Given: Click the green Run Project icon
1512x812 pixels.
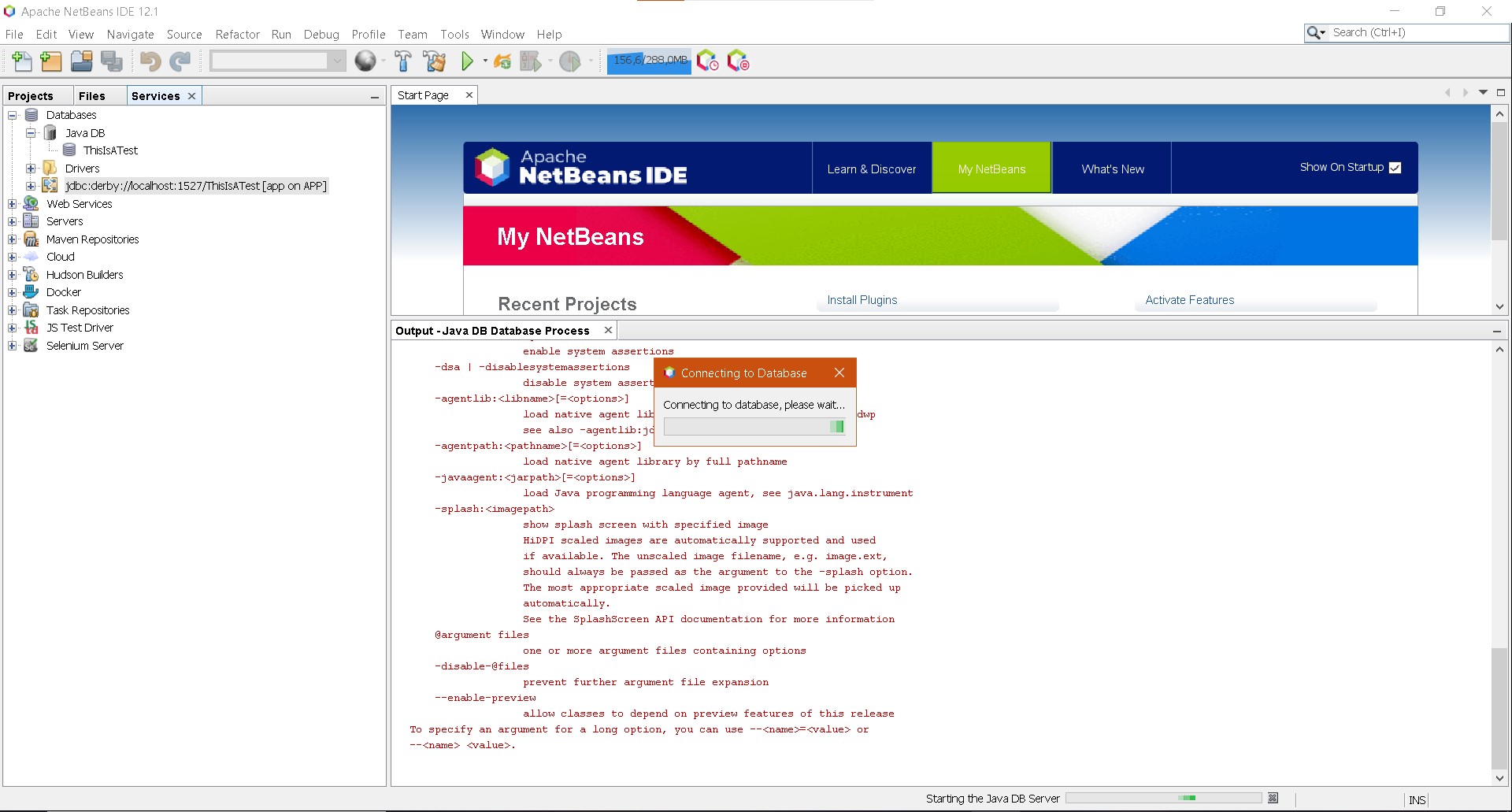Looking at the screenshot, I should pos(468,61).
